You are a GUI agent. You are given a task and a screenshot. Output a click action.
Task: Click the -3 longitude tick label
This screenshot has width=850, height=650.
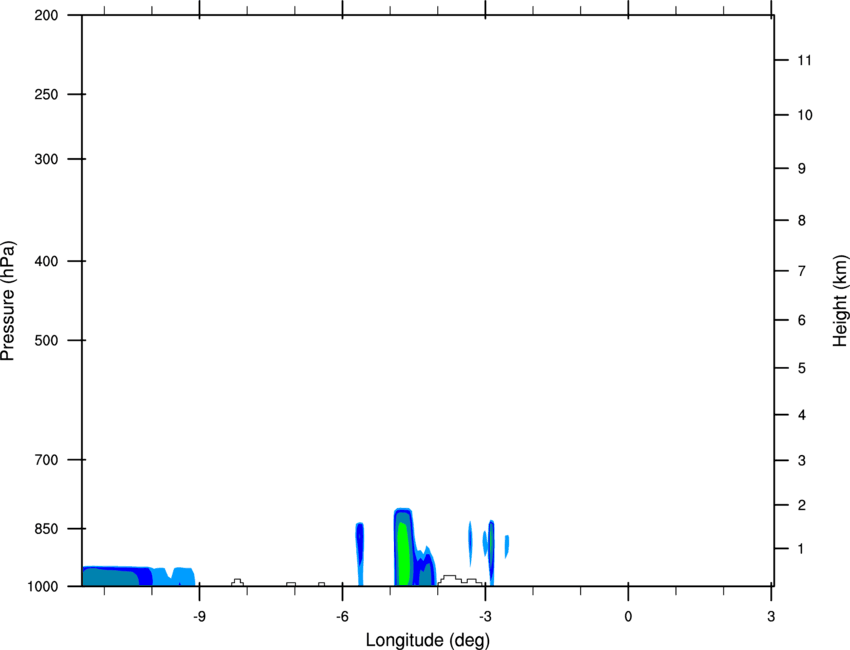tap(485, 616)
